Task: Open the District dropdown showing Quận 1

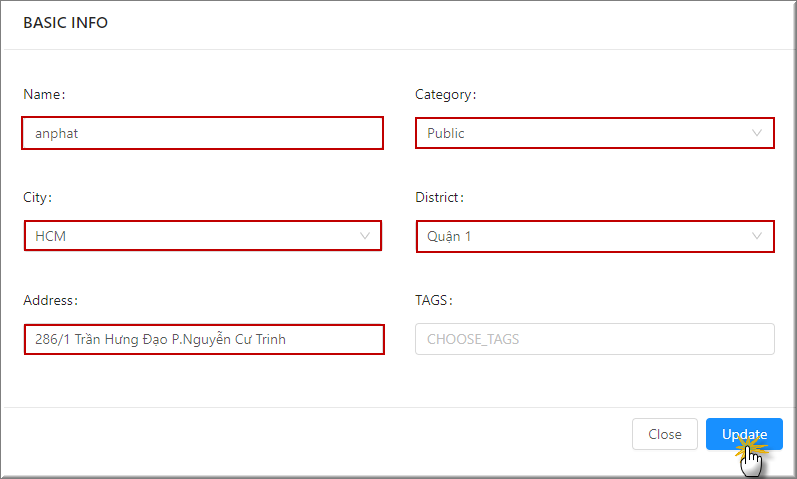Action: [x=595, y=236]
